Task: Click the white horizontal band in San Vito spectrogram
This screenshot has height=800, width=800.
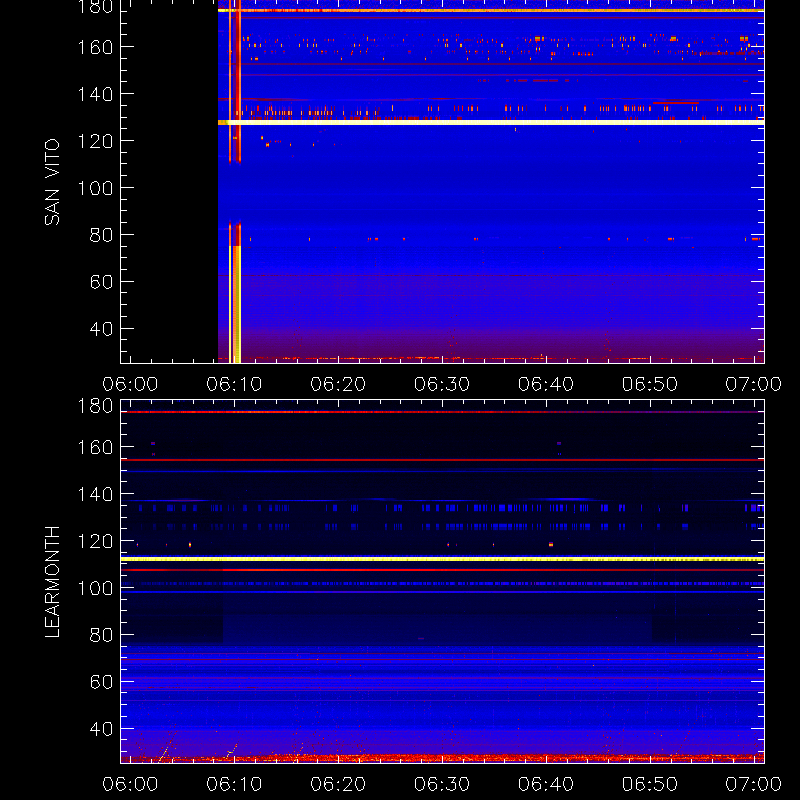Action: coord(491,122)
